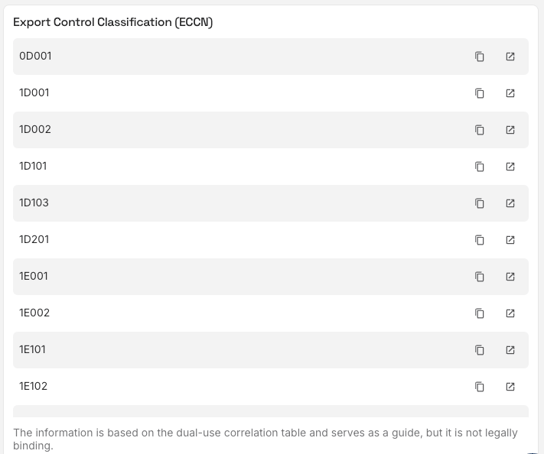Open 1E001 external link
The height and width of the screenshot is (454, 544).
click(510, 277)
